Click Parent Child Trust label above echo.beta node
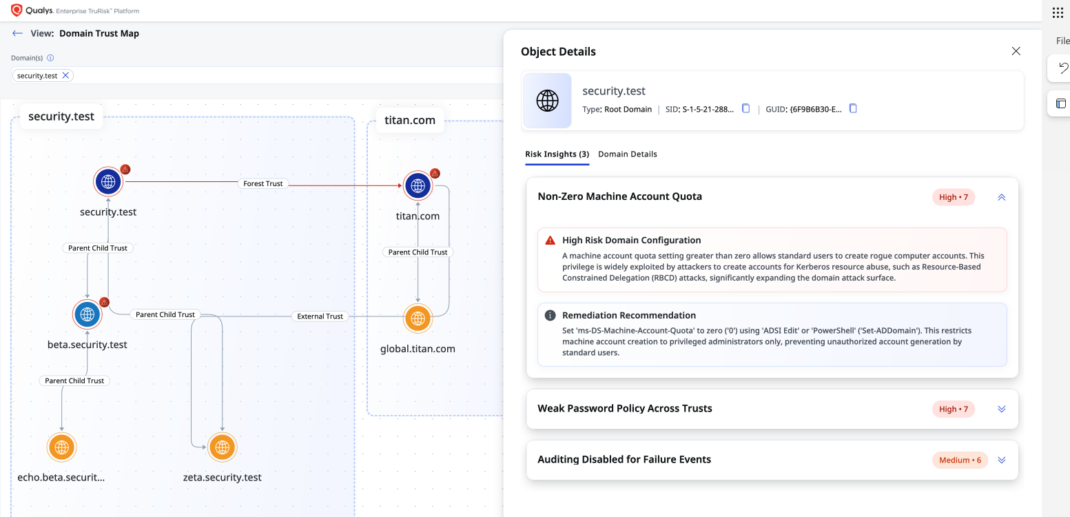Viewport: 1070px width, 517px height. (74, 381)
